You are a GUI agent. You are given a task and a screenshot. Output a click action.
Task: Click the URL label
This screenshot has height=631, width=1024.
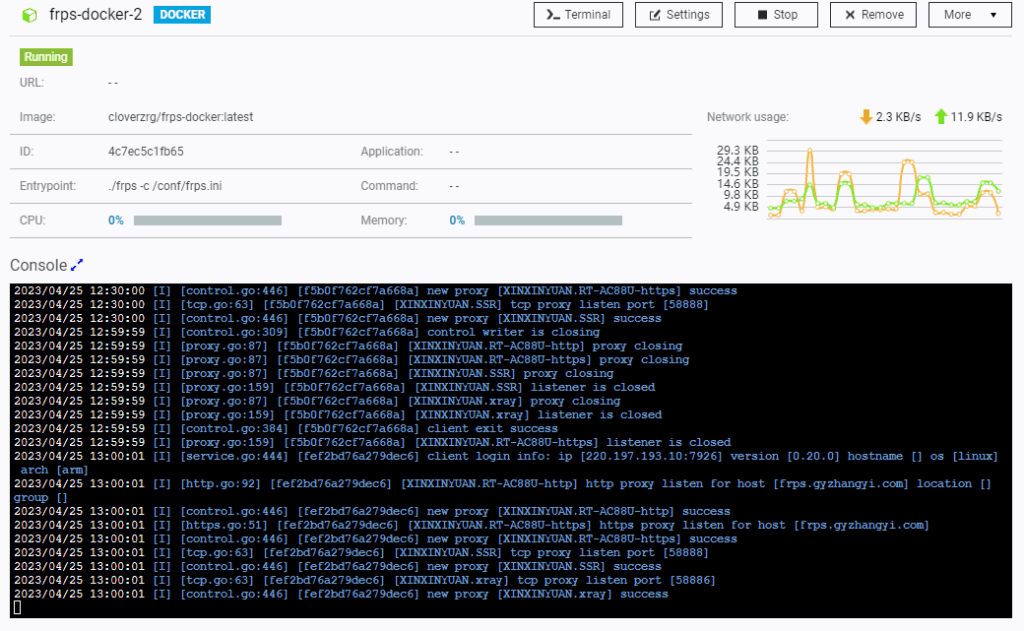31,83
